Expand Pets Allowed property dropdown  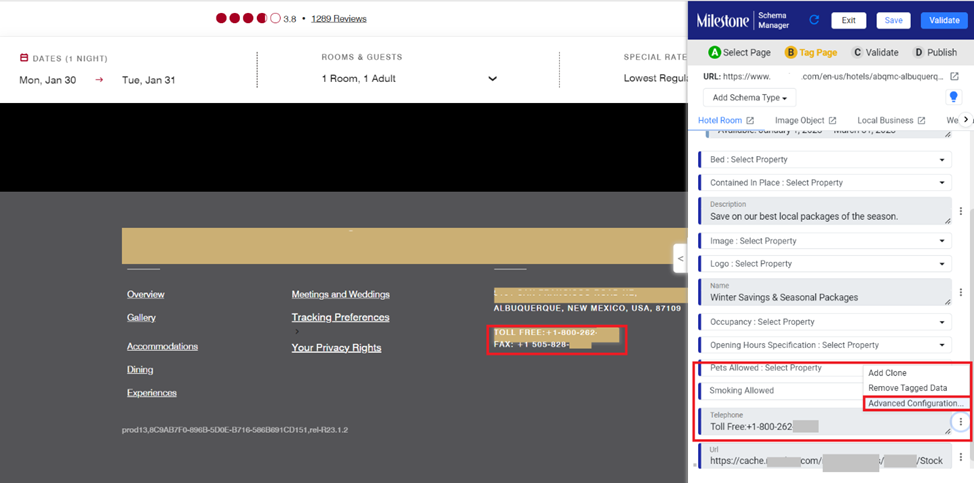pyautogui.click(x=783, y=368)
